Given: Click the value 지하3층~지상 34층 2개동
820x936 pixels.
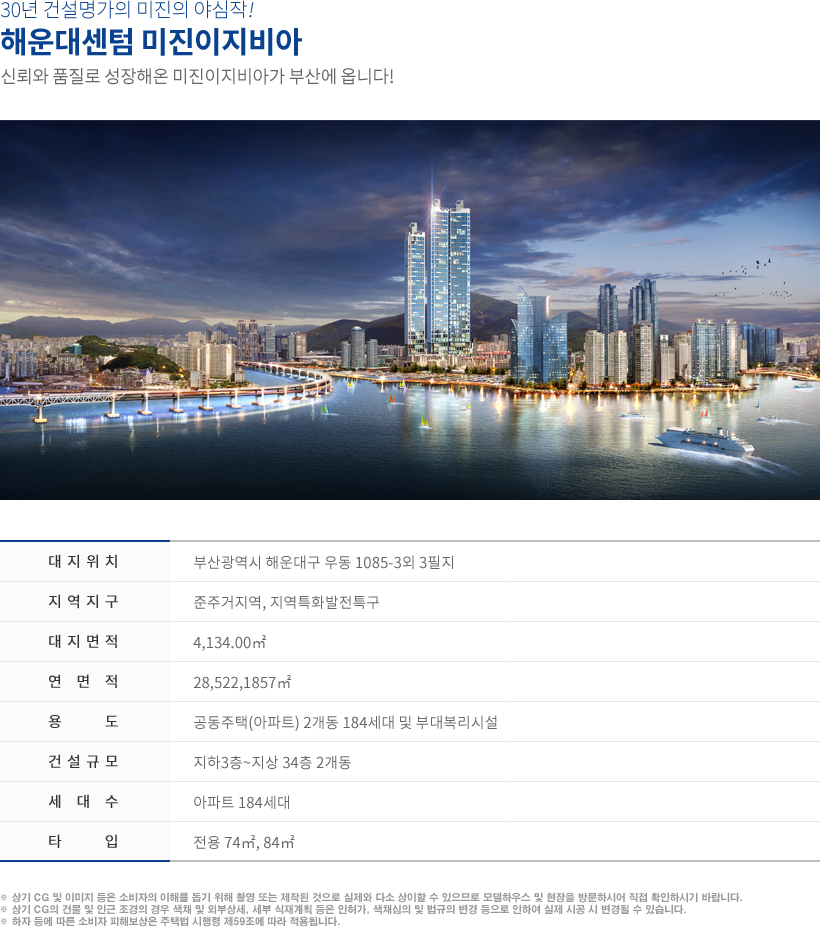Looking at the screenshot, I should pyautogui.click(x=272, y=762).
